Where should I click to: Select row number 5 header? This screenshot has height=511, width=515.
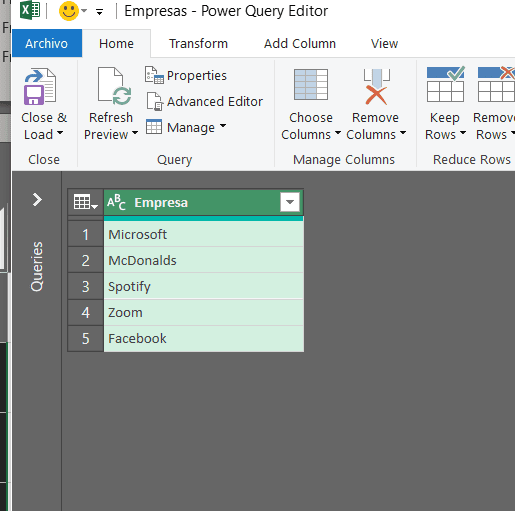pos(86,338)
